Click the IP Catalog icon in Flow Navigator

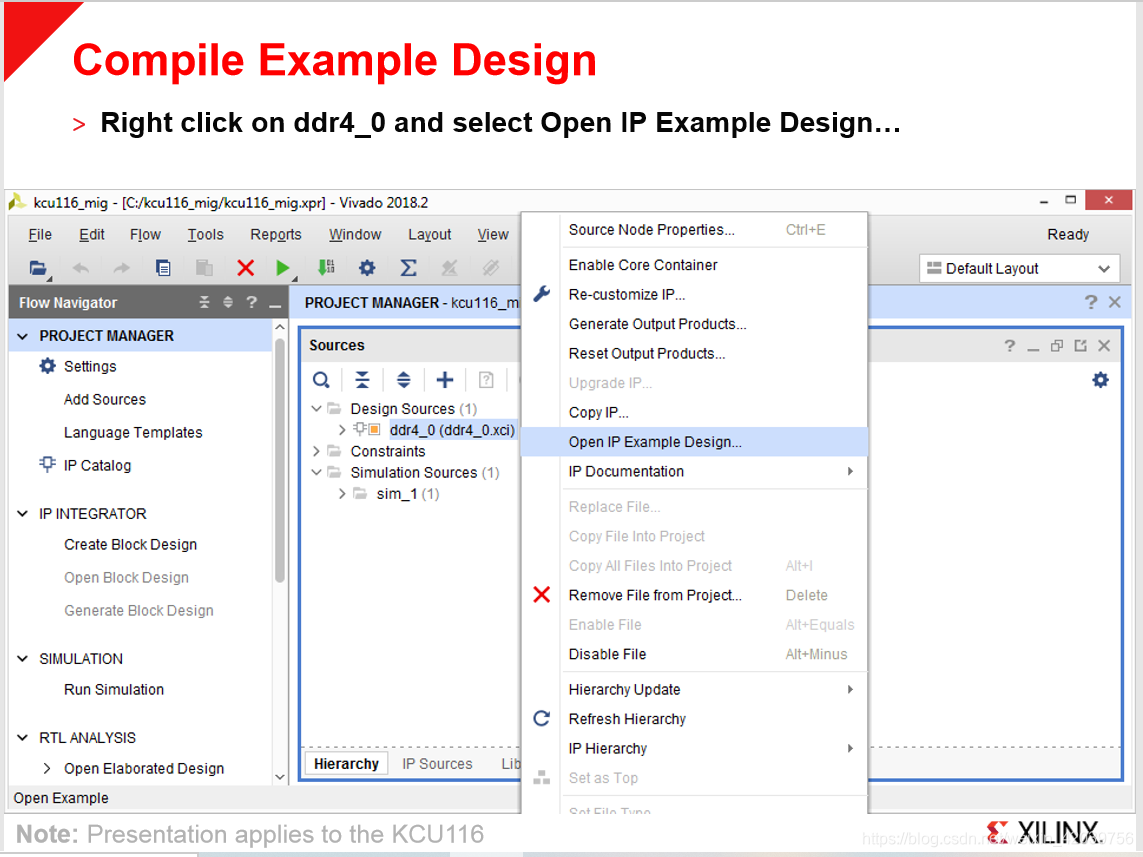(x=47, y=464)
